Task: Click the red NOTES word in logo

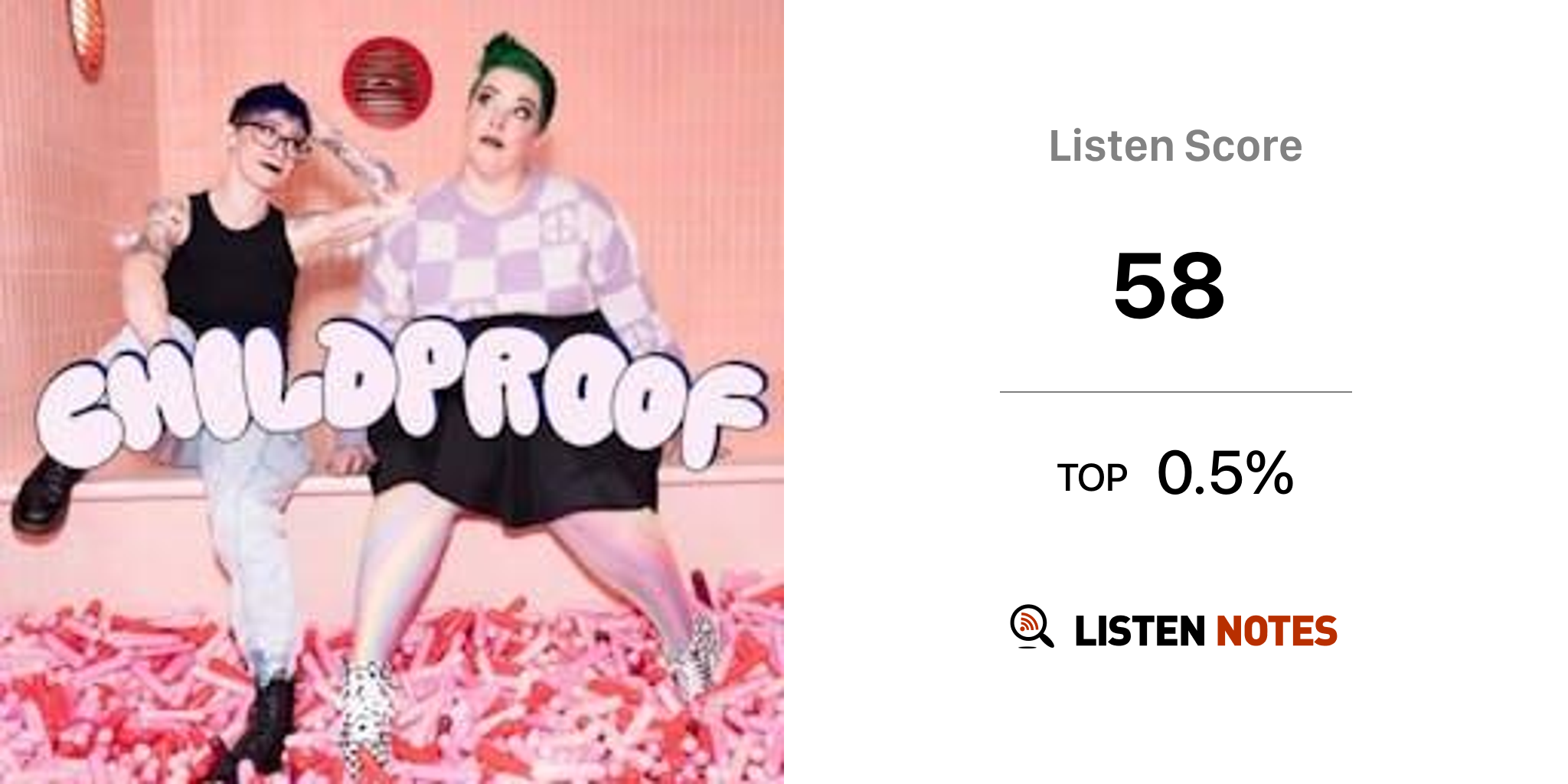Action: pyautogui.click(x=1276, y=632)
